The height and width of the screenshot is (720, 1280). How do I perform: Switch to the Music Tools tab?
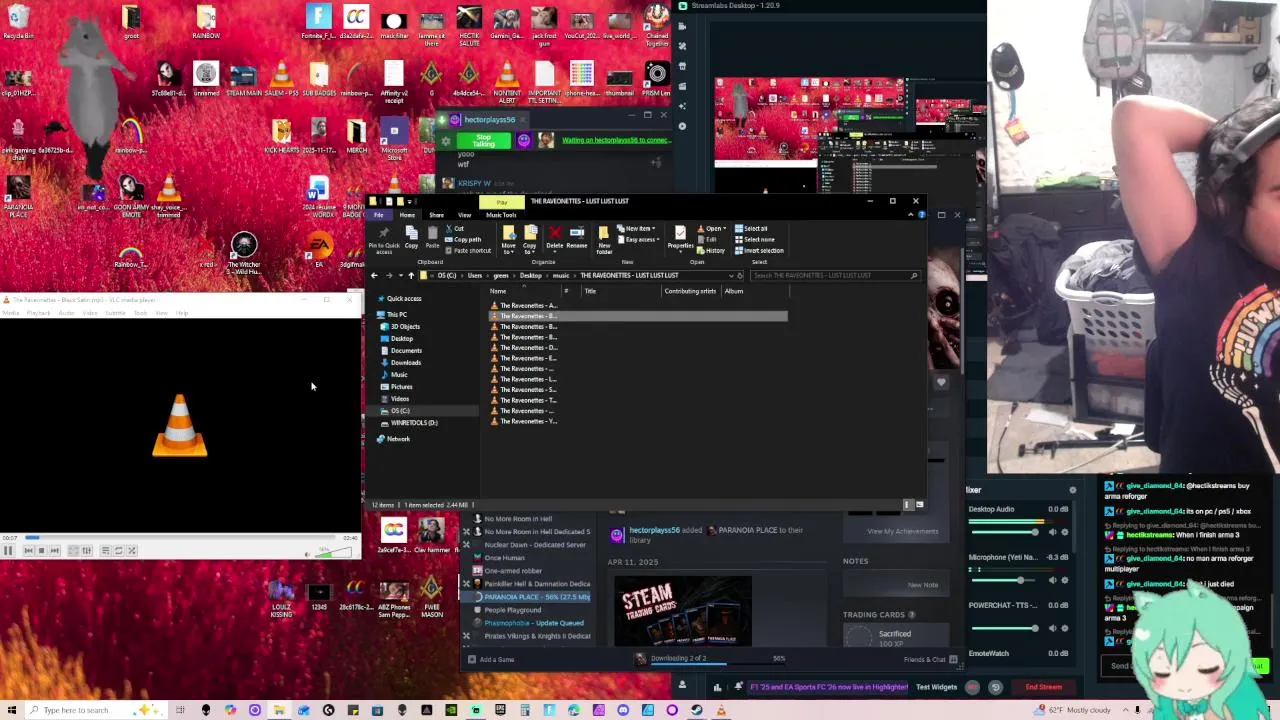click(x=501, y=215)
